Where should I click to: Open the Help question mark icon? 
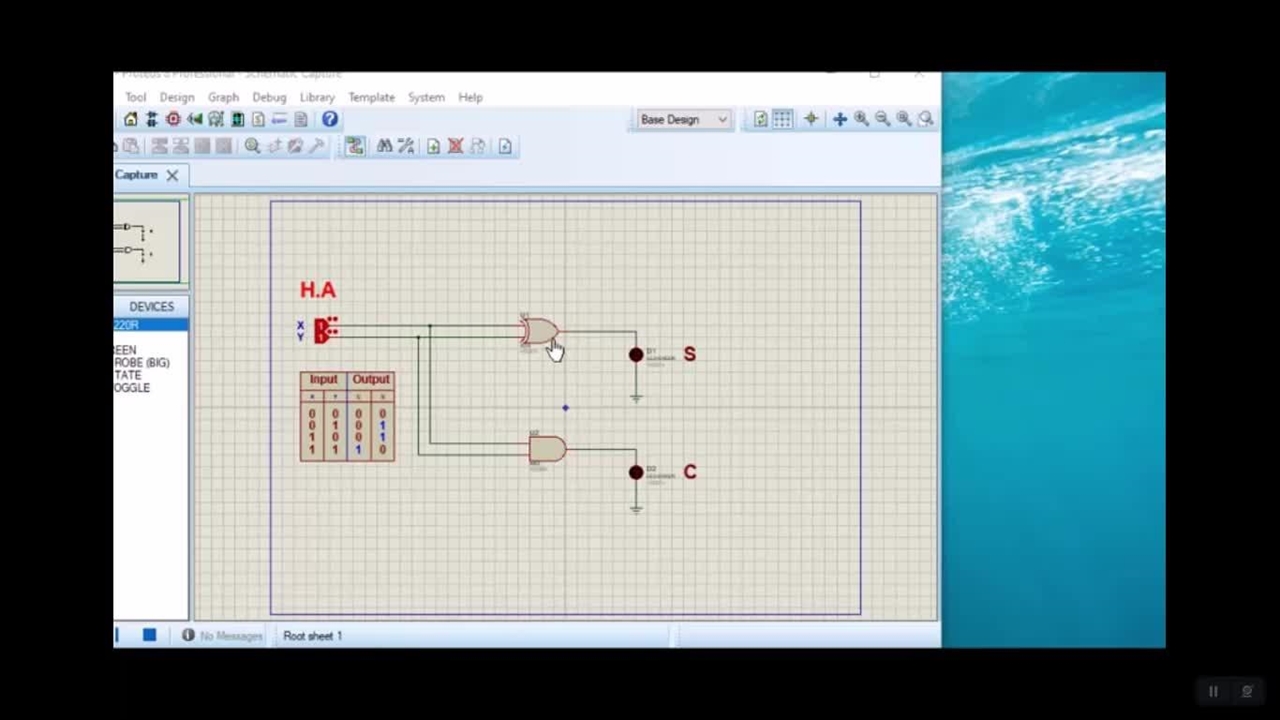[329, 119]
